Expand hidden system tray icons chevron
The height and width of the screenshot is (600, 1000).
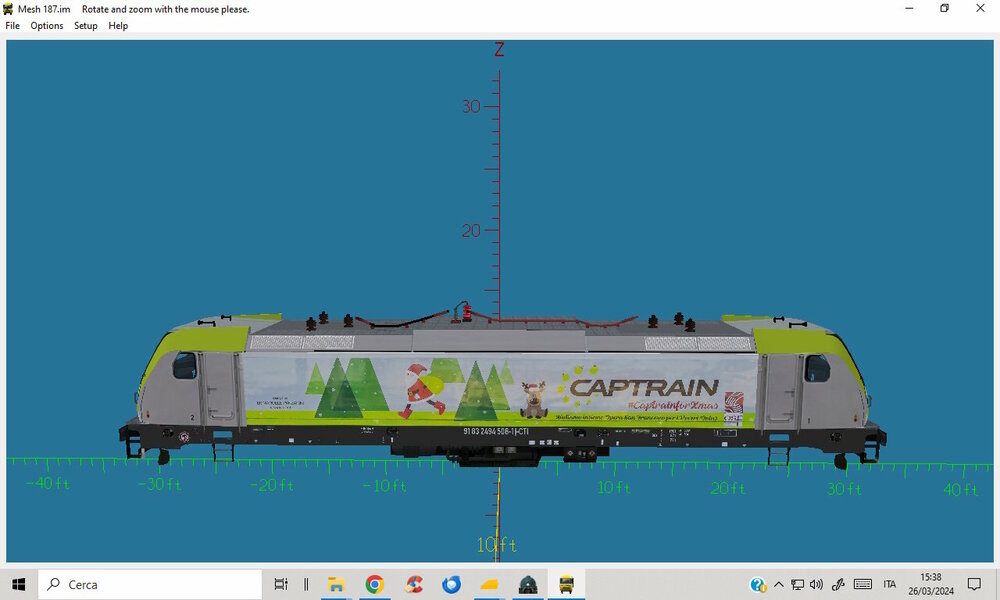(779, 584)
